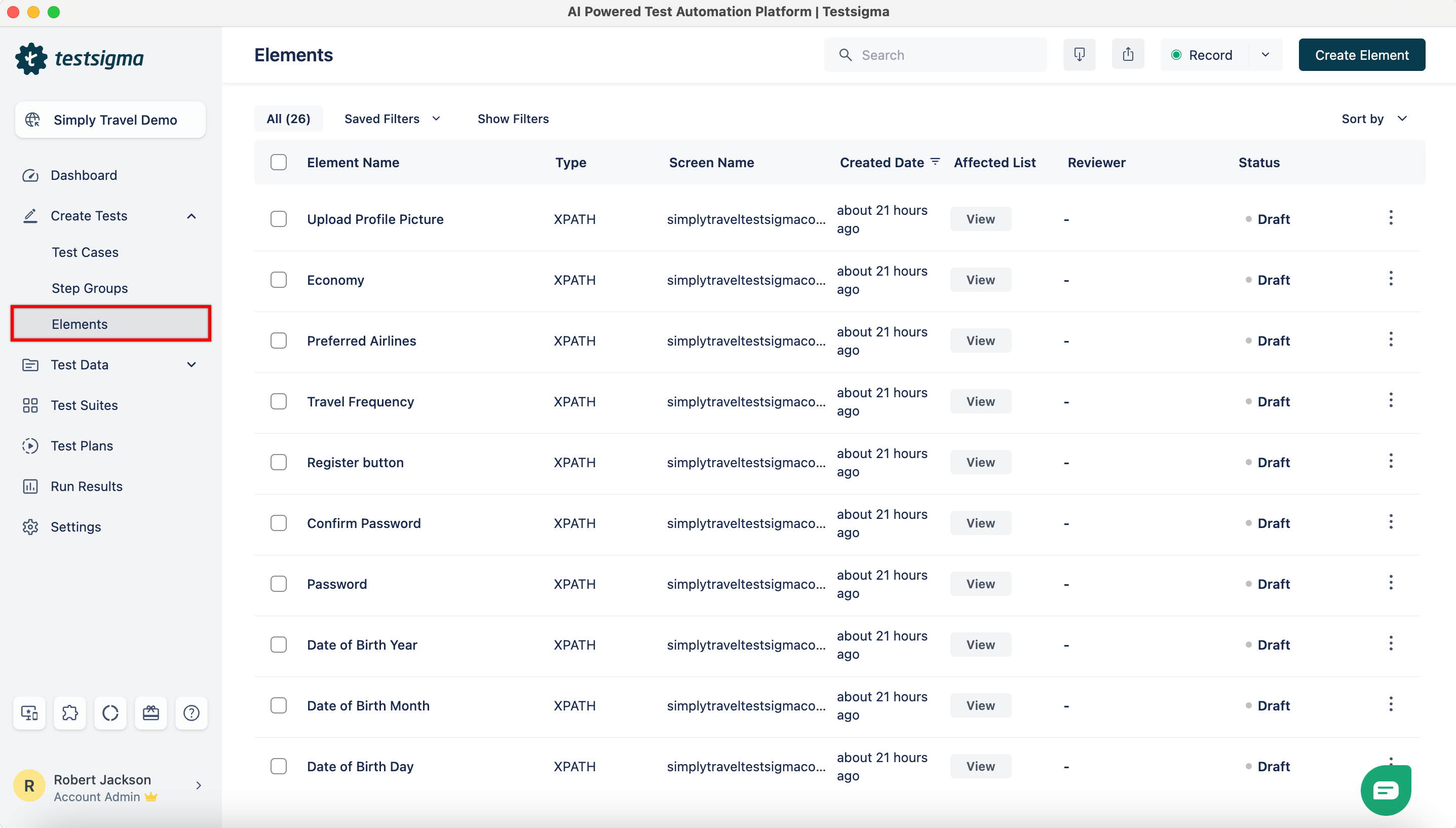1456x828 pixels.
Task: Open the puzzle piece add-ons icon
Action: [70, 712]
